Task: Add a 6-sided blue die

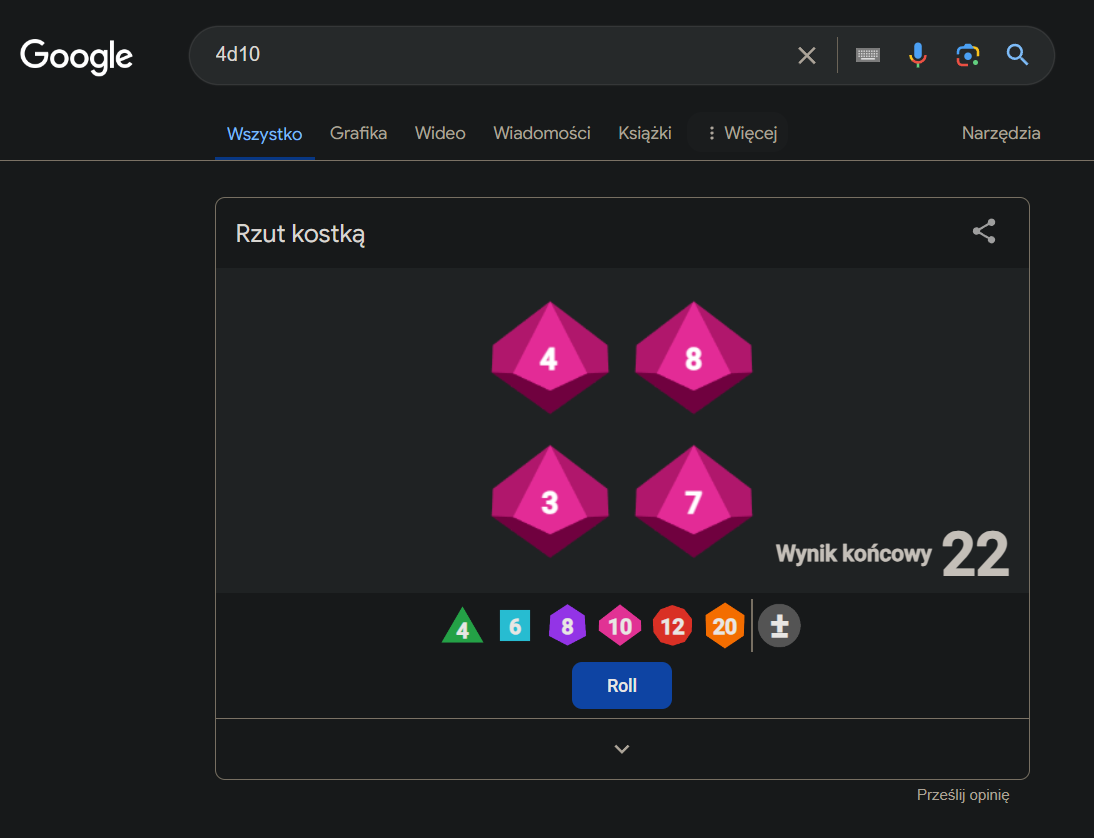Action: pyautogui.click(x=515, y=626)
